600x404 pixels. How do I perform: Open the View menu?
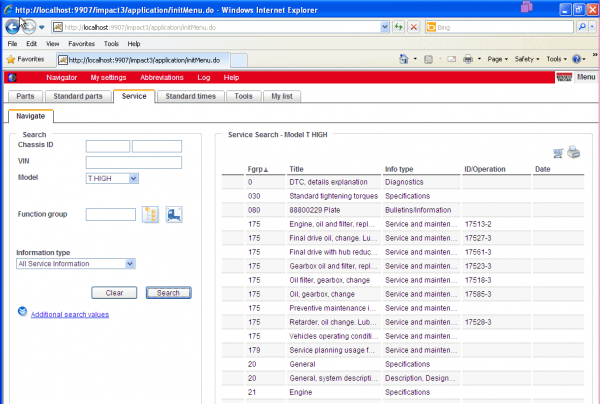pyautogui.click(x=52, y=44)
